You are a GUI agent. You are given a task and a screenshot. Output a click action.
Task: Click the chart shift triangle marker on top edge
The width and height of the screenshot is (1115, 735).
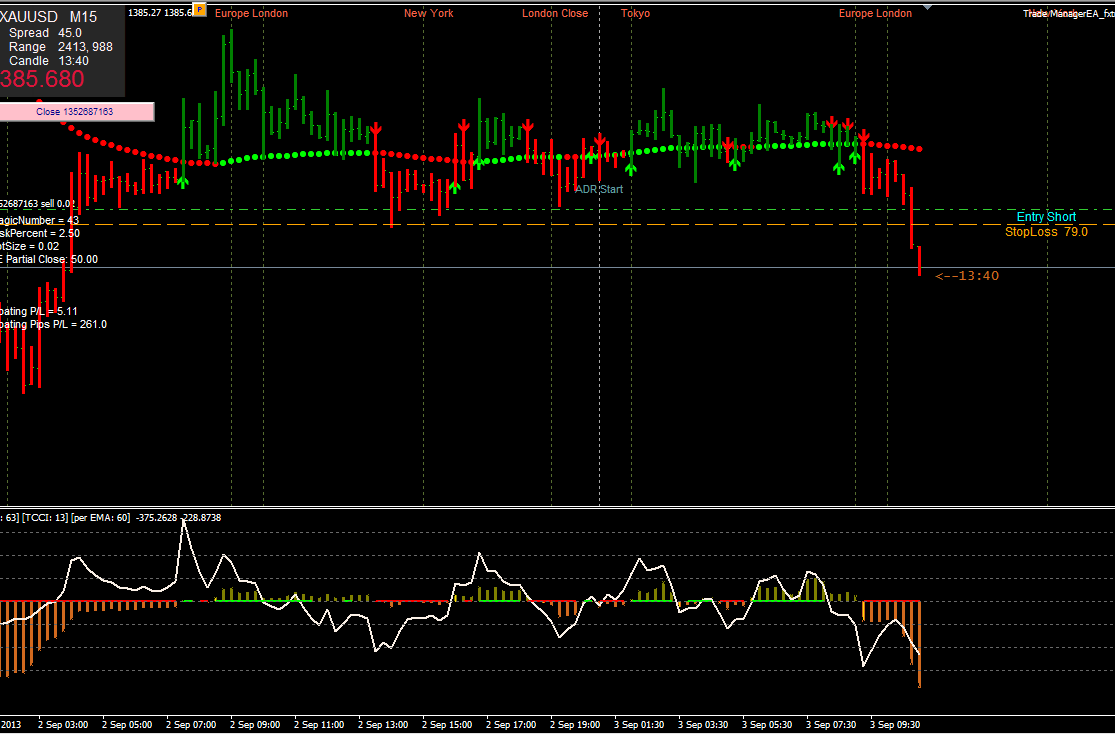click(927, 6)
